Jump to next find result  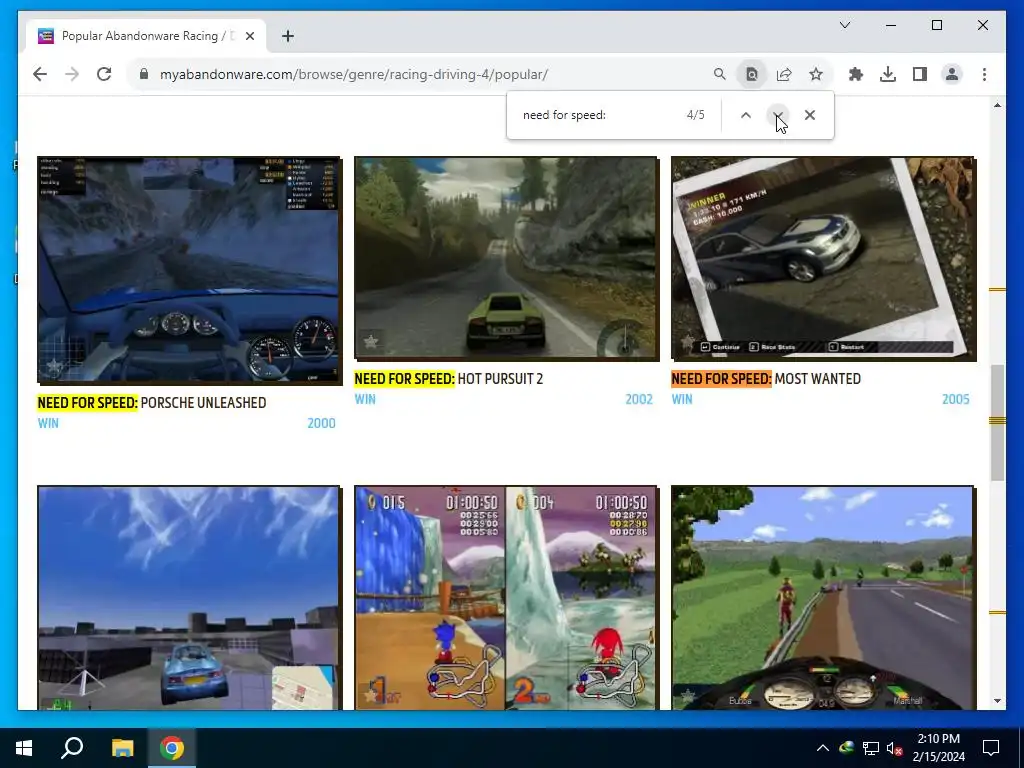(x=778, y=115)
